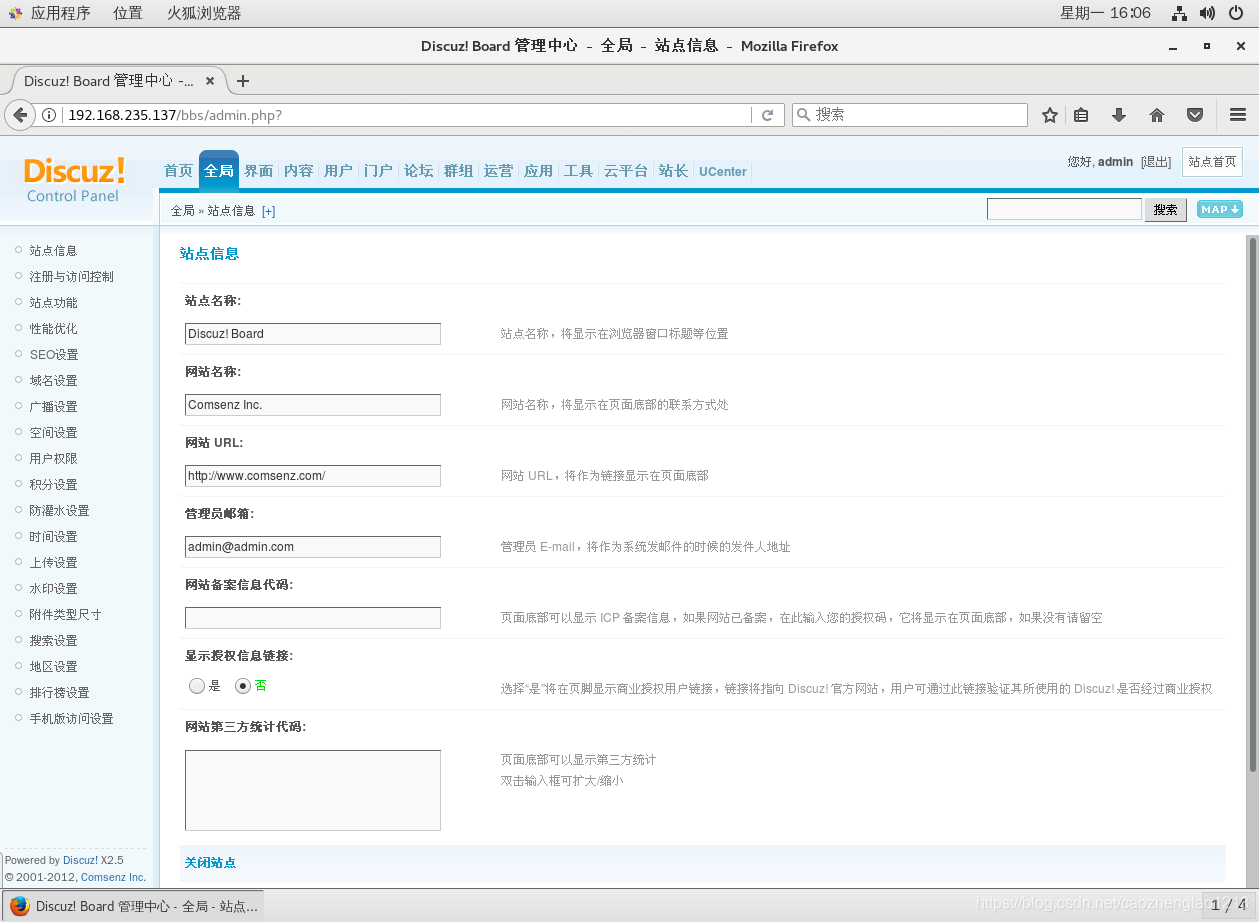Click the Discuz! Control Panel logo

coord(74,180)
